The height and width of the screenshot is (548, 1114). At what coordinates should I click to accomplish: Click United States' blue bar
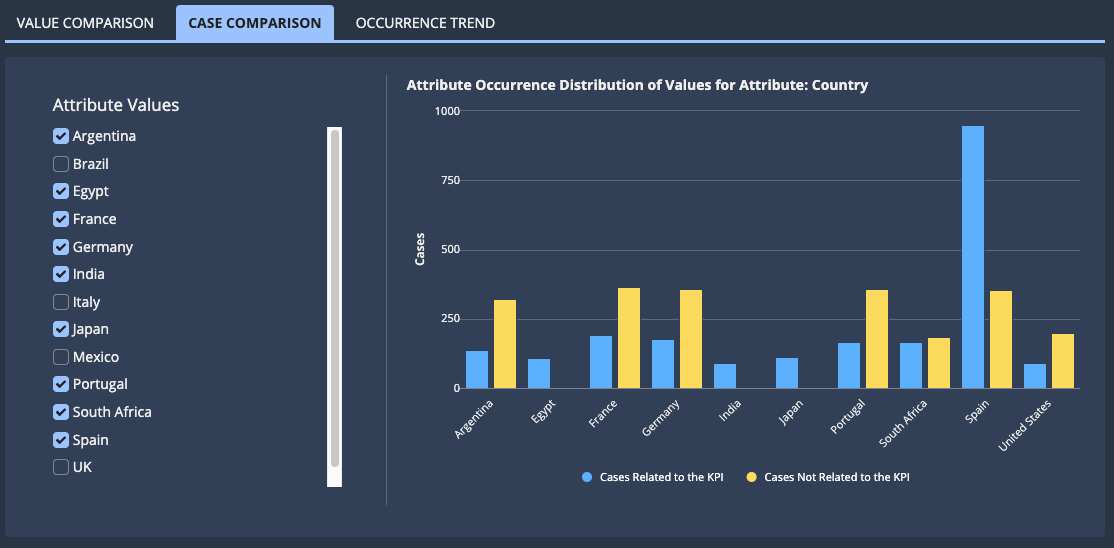pos(1034,376)
